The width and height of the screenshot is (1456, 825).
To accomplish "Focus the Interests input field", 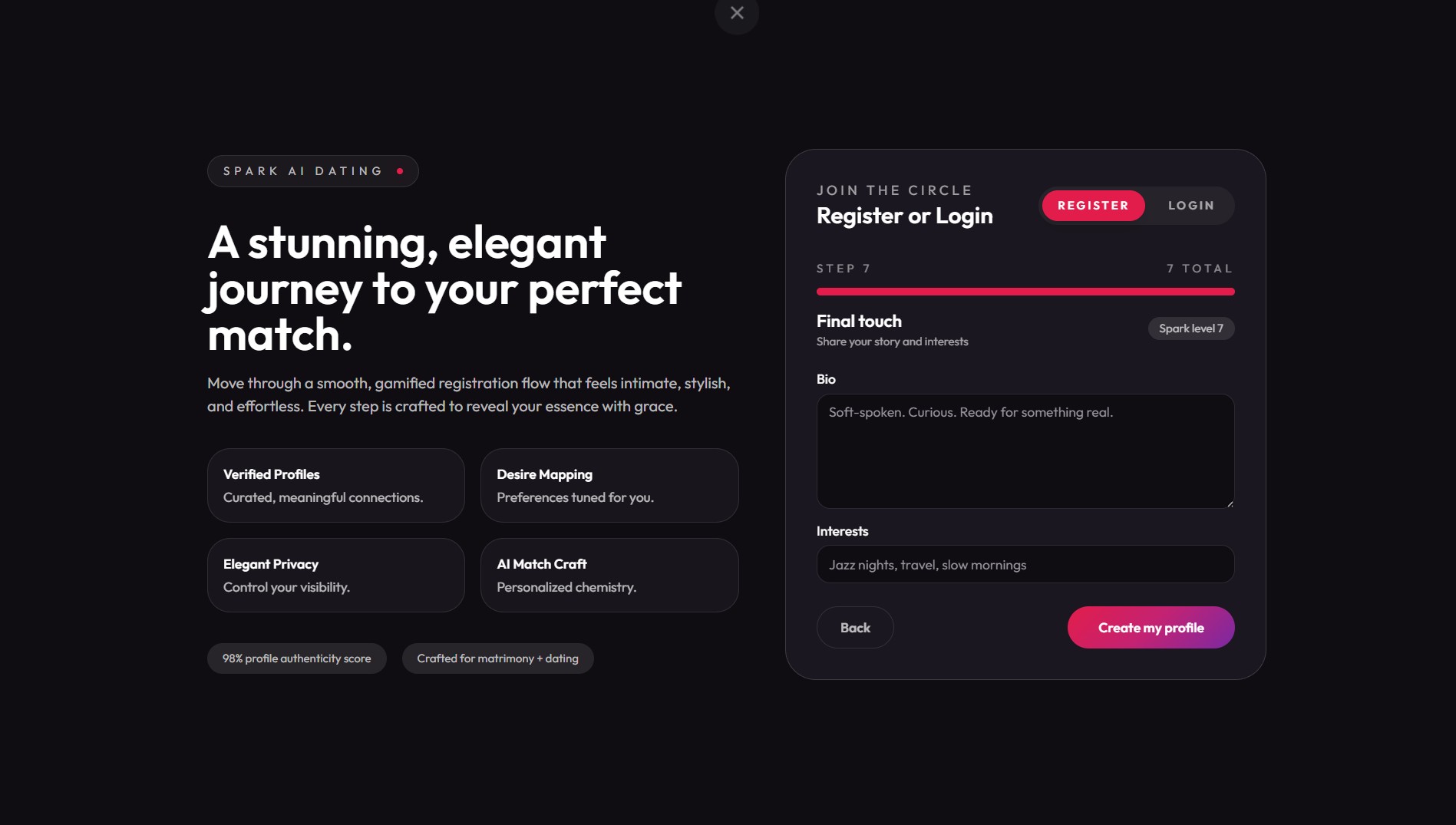I will (x=1025, y=564).
